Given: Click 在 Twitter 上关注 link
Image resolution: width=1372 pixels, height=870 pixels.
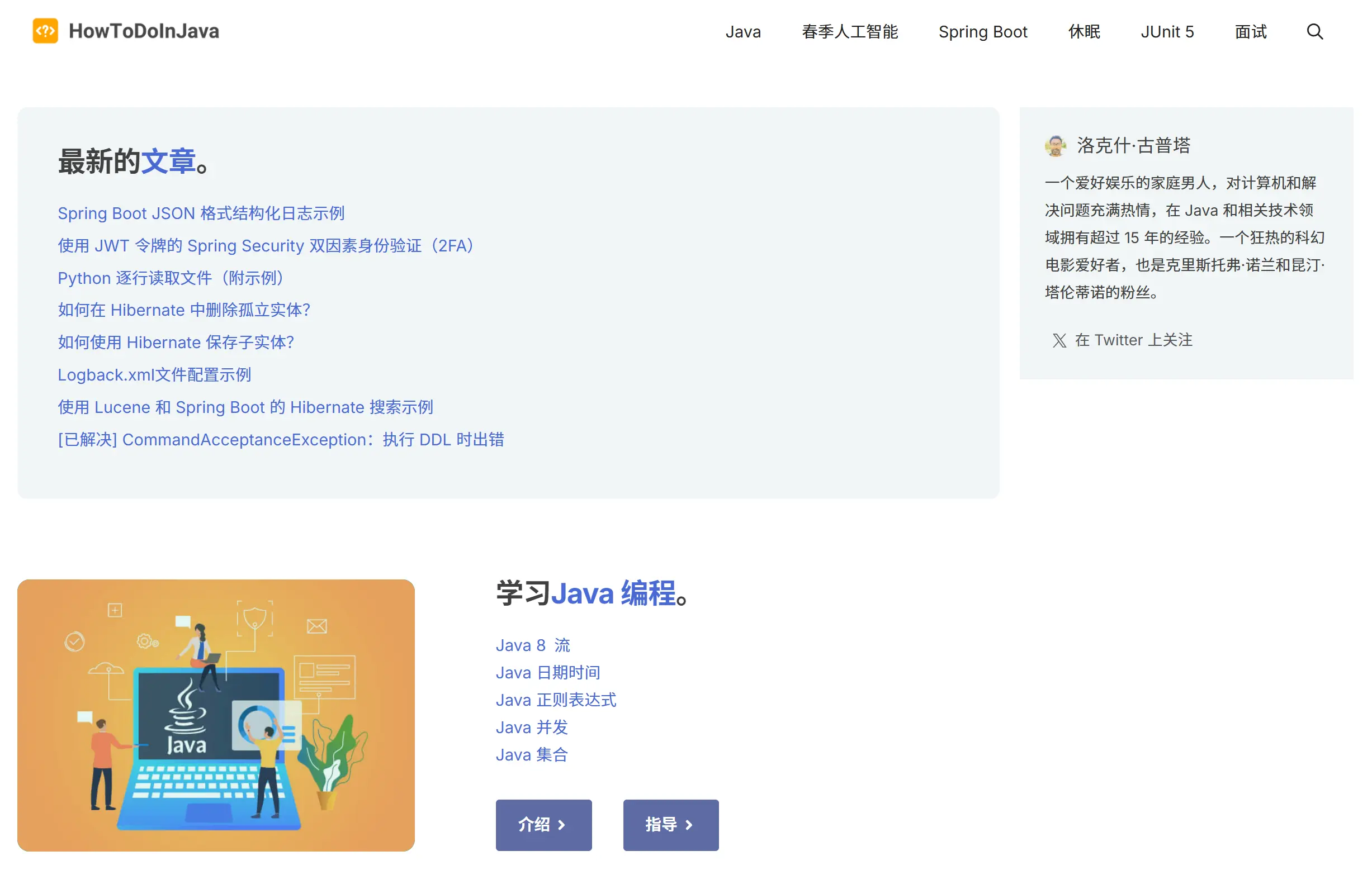Looking at the screenshot, I should point(1133,340).
